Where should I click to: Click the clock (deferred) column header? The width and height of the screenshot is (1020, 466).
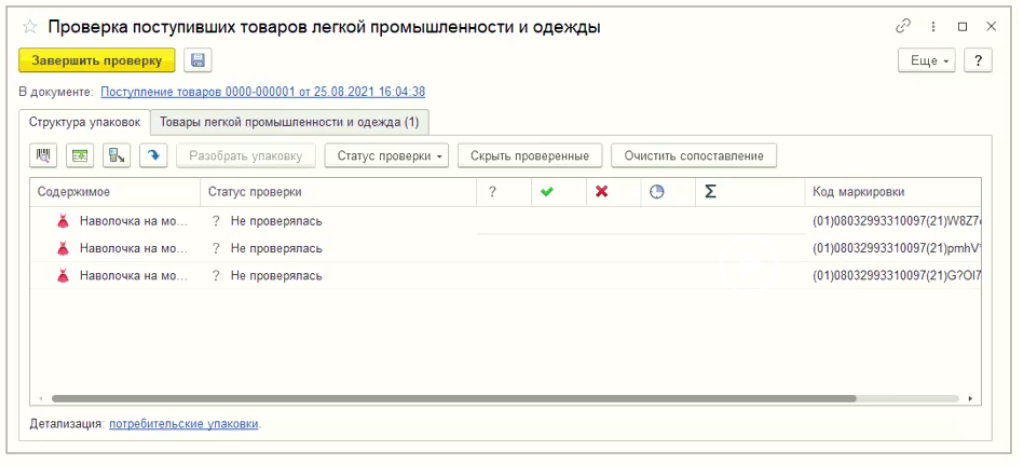click(x=656, y=192)
